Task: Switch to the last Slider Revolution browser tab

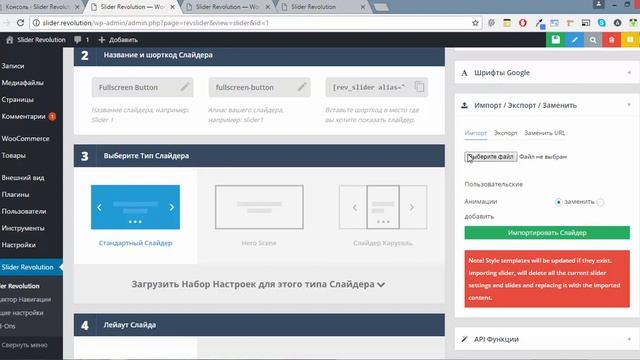Action: 323,7
